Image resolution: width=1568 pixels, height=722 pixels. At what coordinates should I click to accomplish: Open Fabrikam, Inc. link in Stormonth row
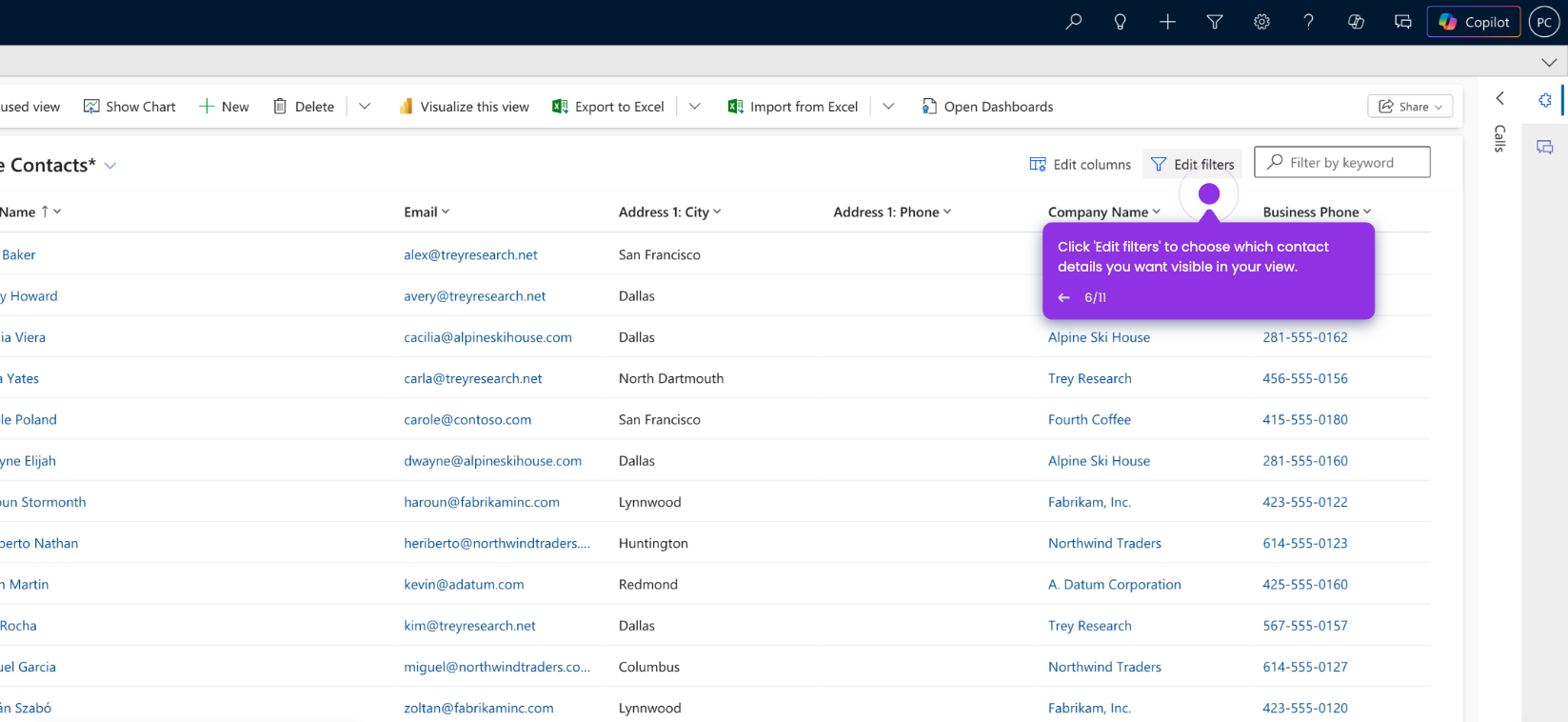click(x=1089, y=502)
